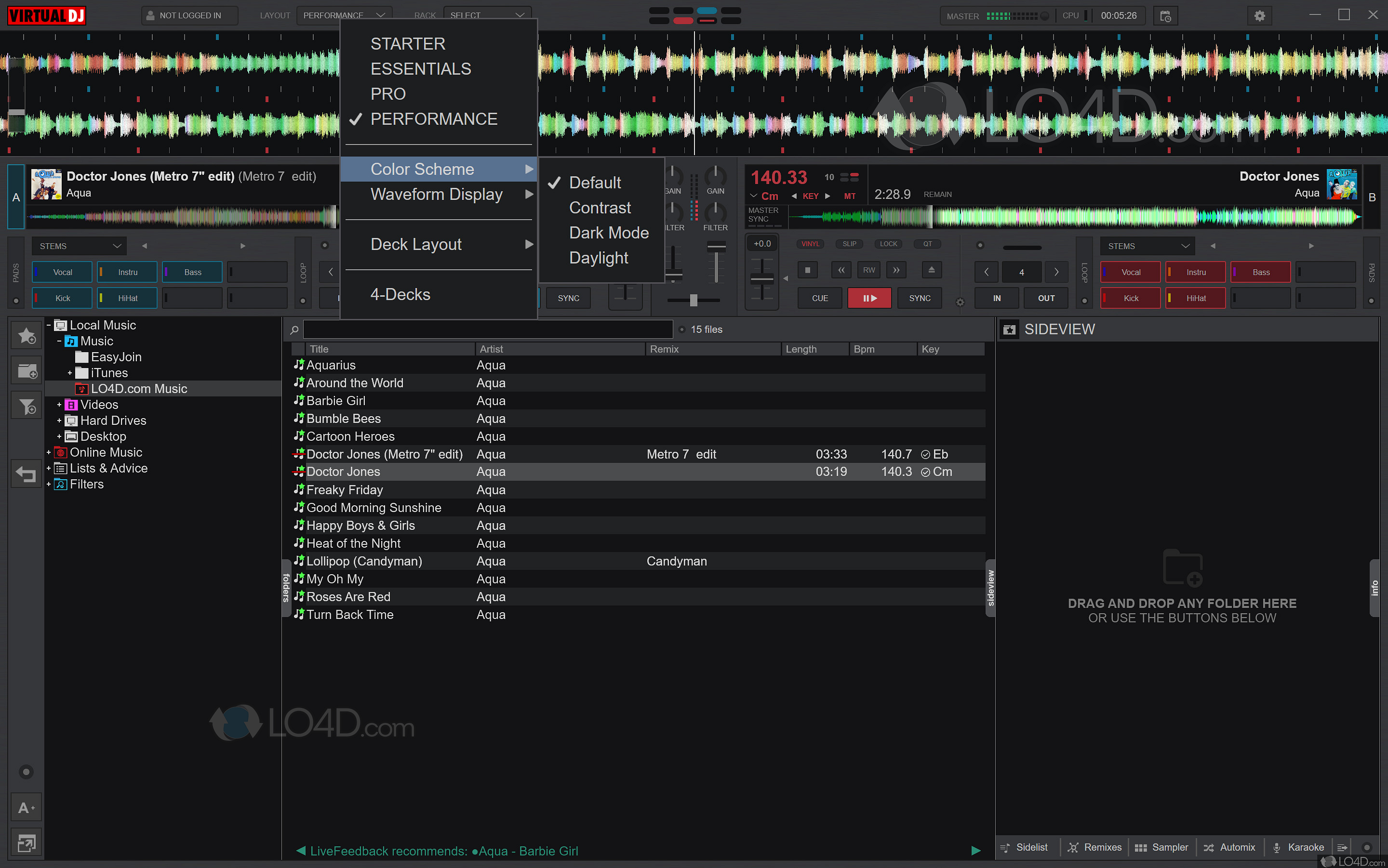Click the browser font size icon
The height and width of the screenshot is (868, 1388).
(27, 808)
